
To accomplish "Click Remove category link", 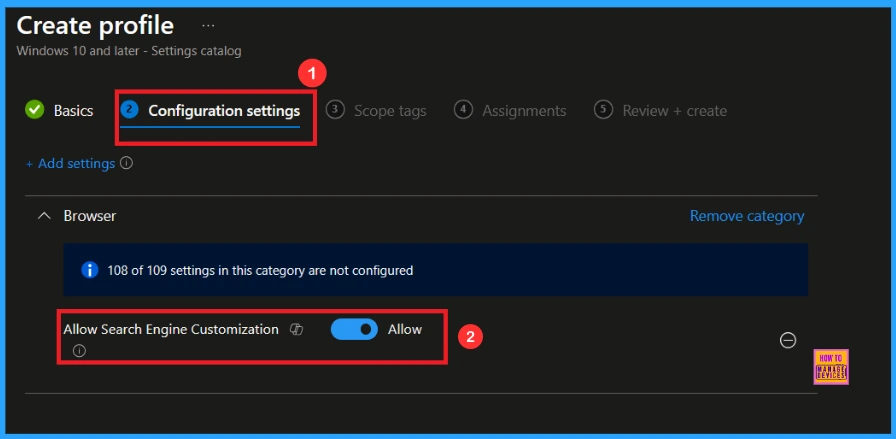I will 747,216.
